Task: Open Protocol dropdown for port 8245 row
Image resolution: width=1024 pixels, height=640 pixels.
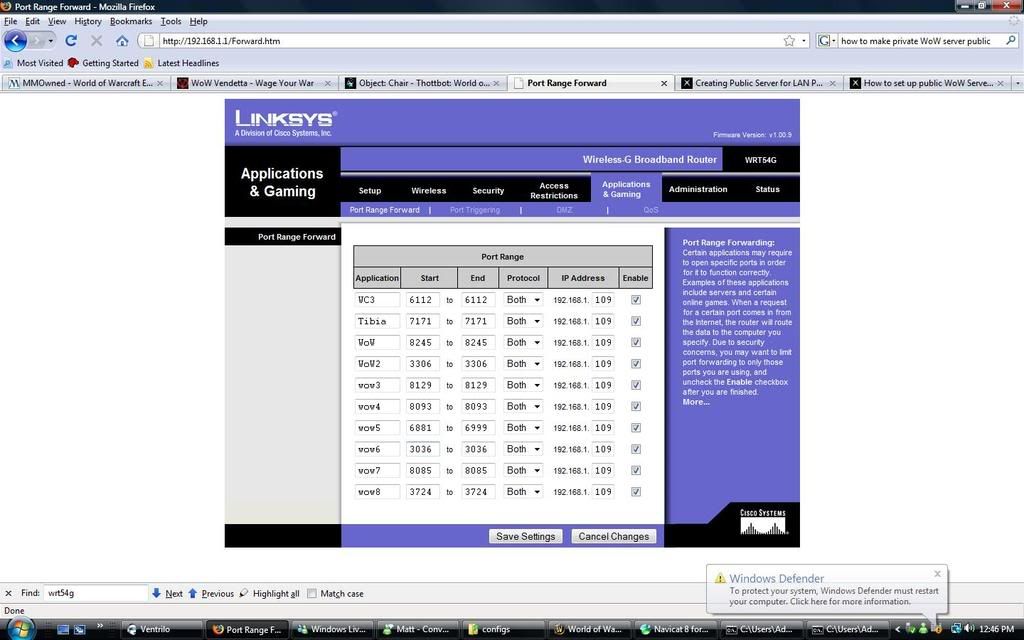Action: coord(522,342)
